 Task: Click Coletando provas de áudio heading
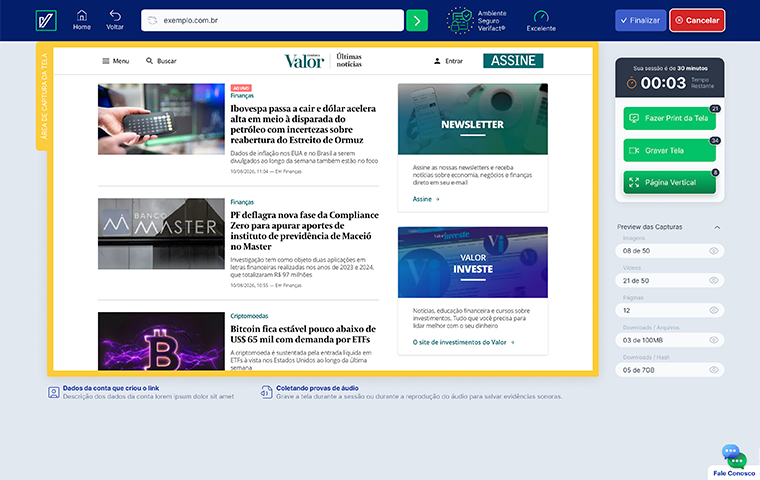(x=317, y=388)
